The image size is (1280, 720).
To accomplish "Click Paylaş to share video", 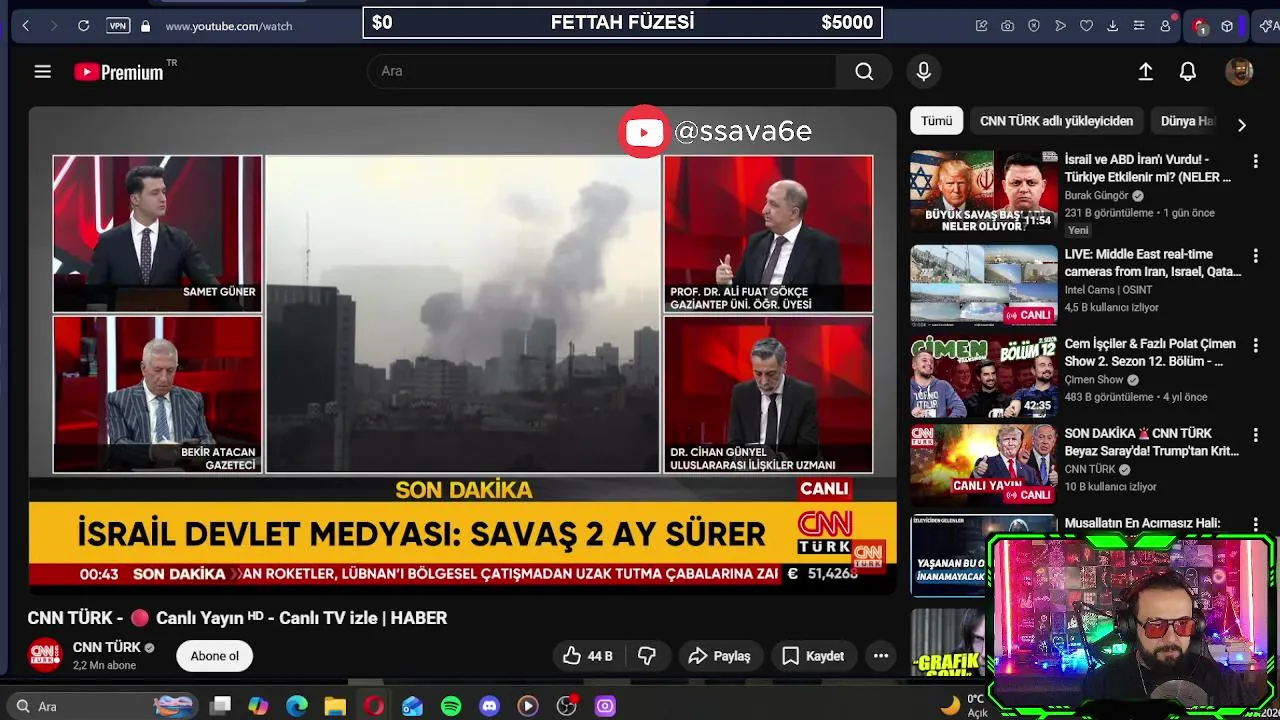I will click(720, 656).
